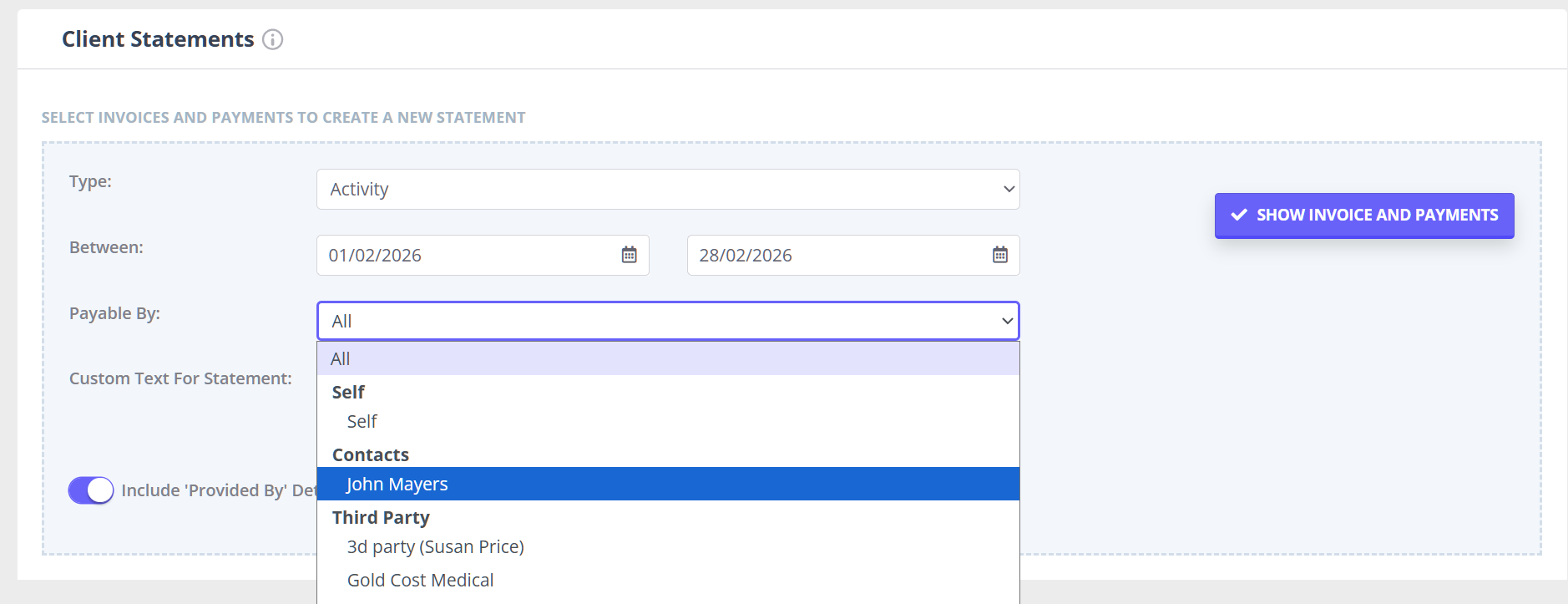Click the info icon beside Client Statements

click(272, 39)
